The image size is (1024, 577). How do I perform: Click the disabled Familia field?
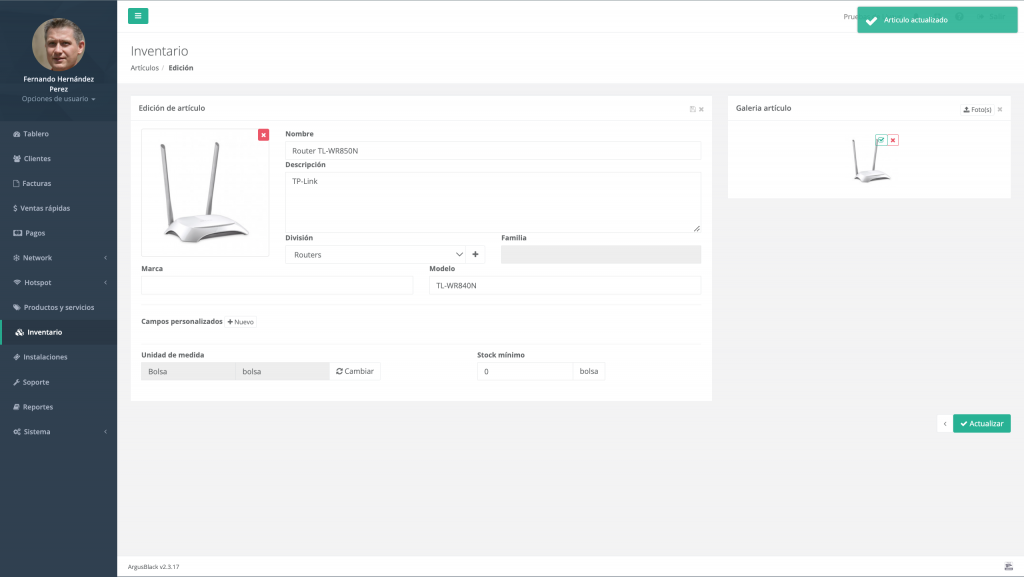[601, 255]
